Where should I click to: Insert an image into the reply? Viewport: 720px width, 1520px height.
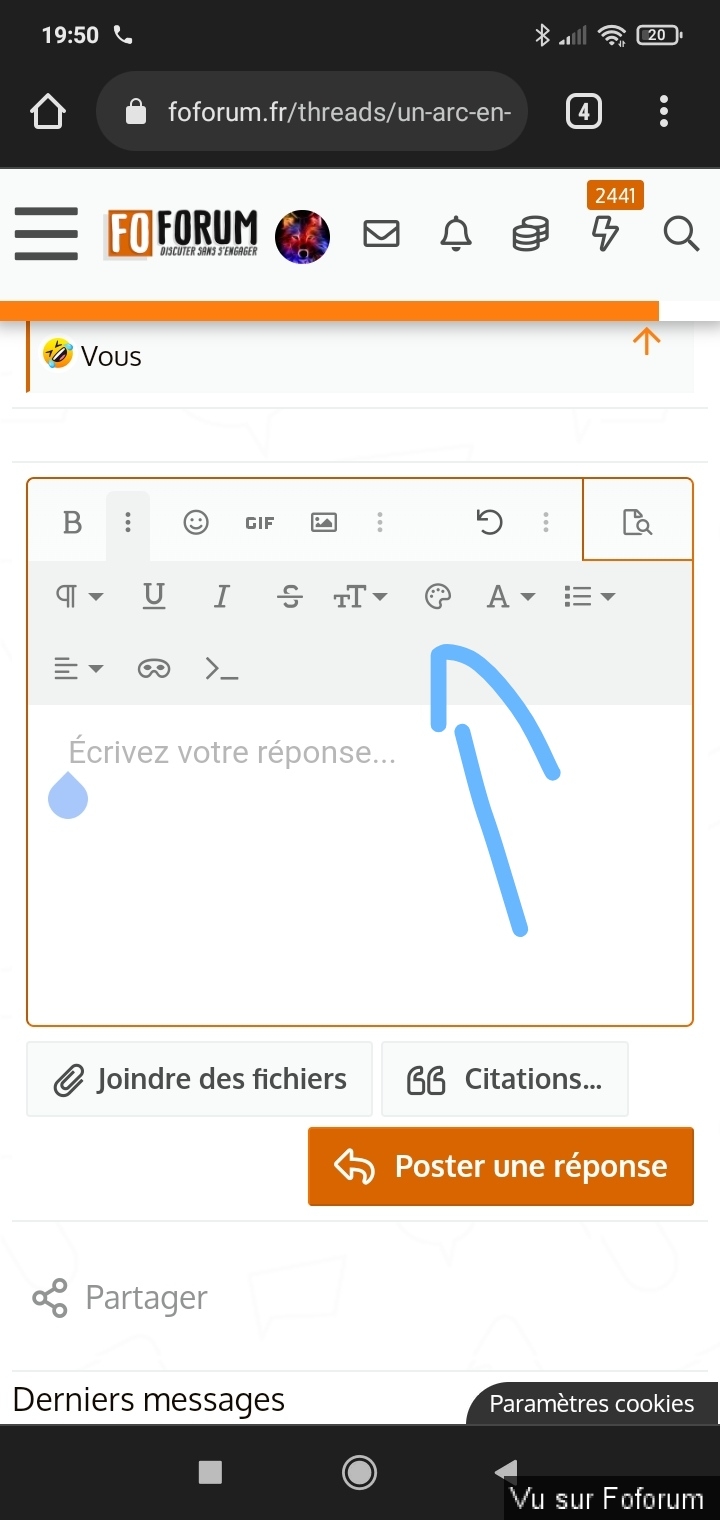[324, 522]
